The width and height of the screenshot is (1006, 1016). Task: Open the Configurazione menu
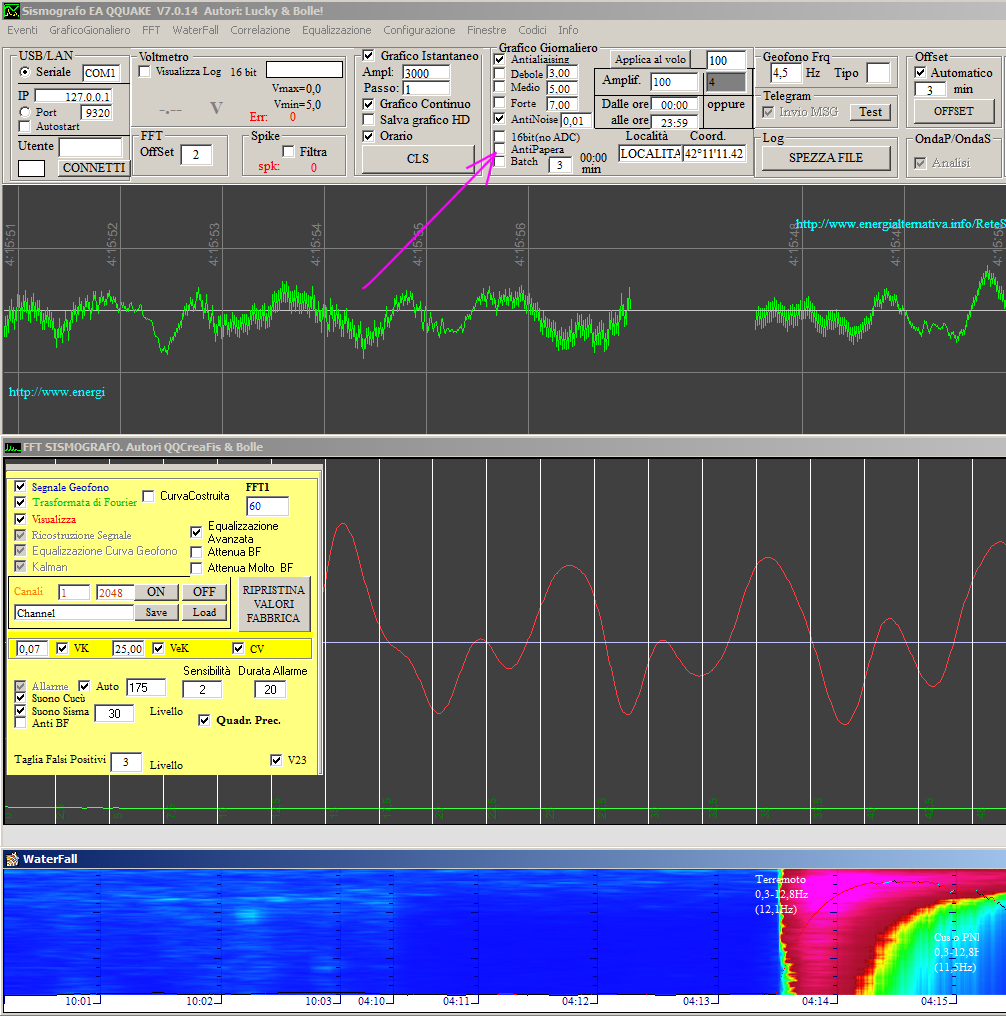click(419, 30)
